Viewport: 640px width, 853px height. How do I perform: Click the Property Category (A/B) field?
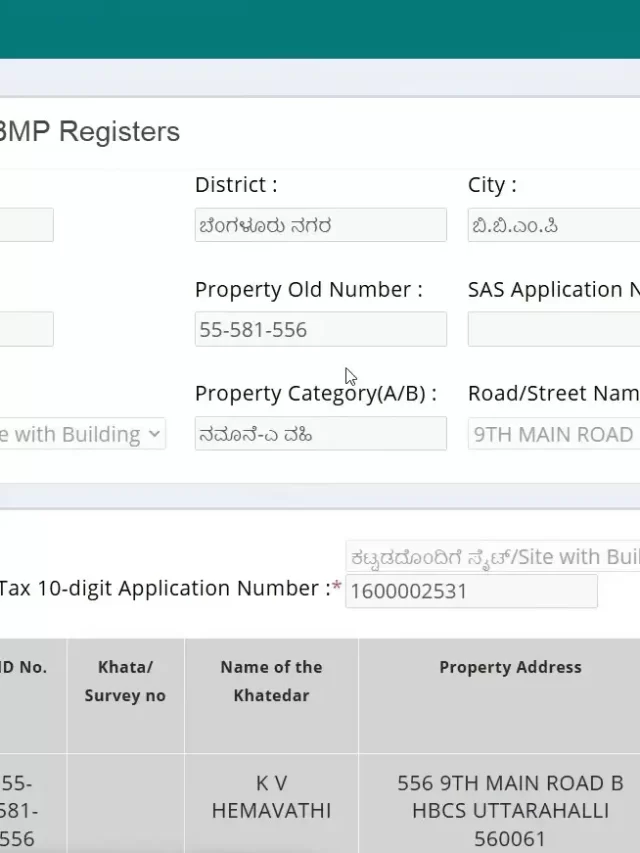click(x=321, y=434)
